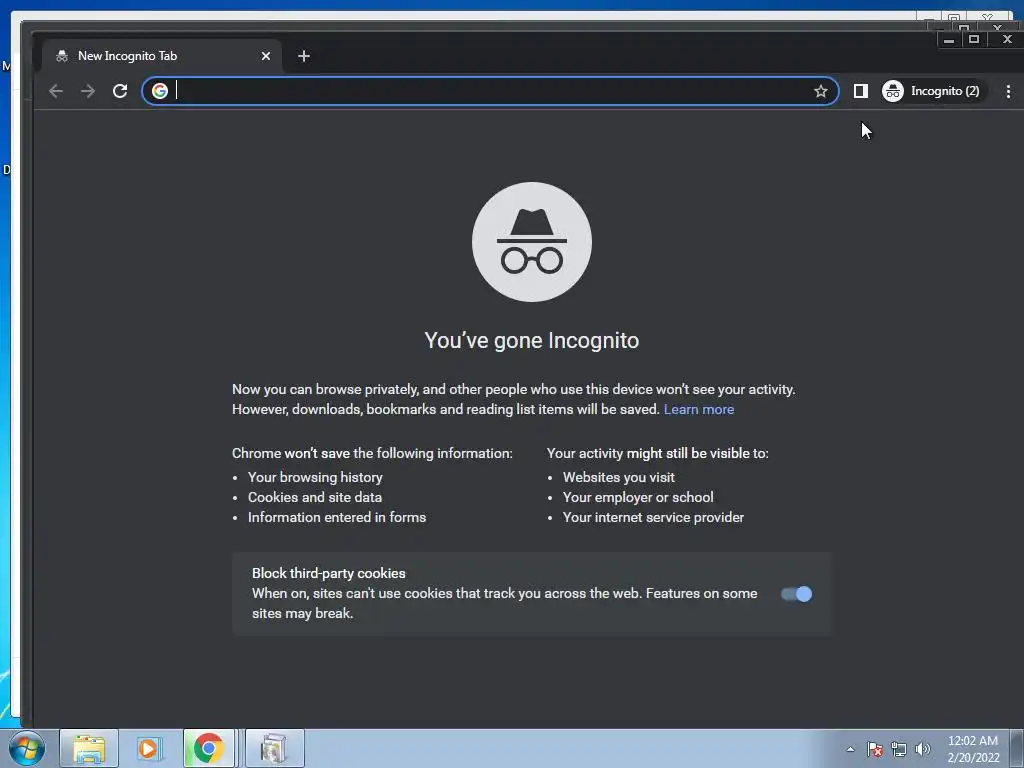Open the clock showing 12:02 AM
The height and width of the screenshot is (768, 1024).
tap(973, 749)
